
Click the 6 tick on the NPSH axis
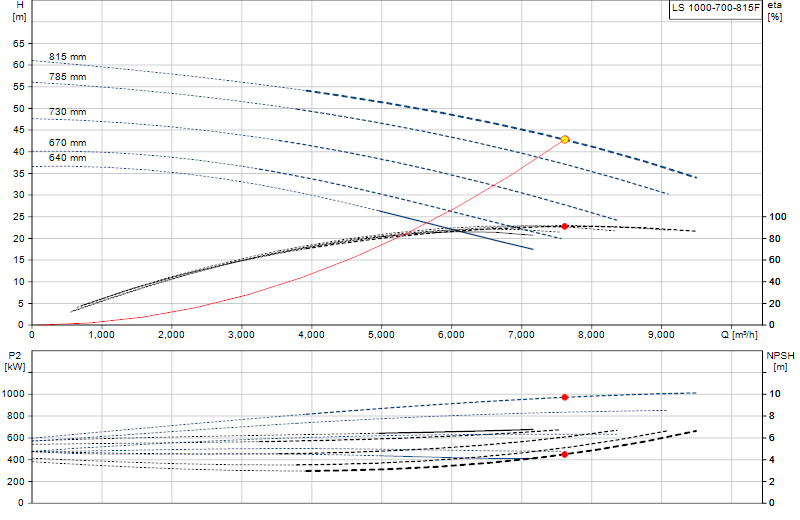772,437
